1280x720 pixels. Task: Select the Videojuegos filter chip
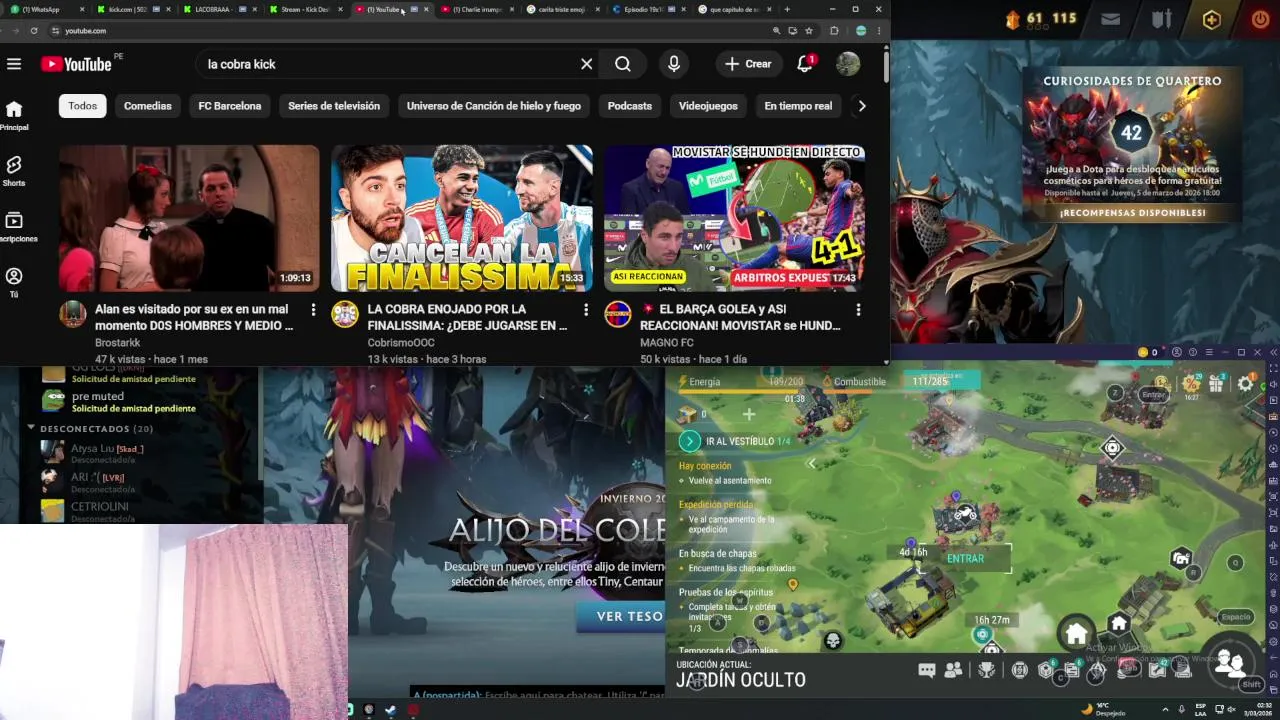(708, 106)
